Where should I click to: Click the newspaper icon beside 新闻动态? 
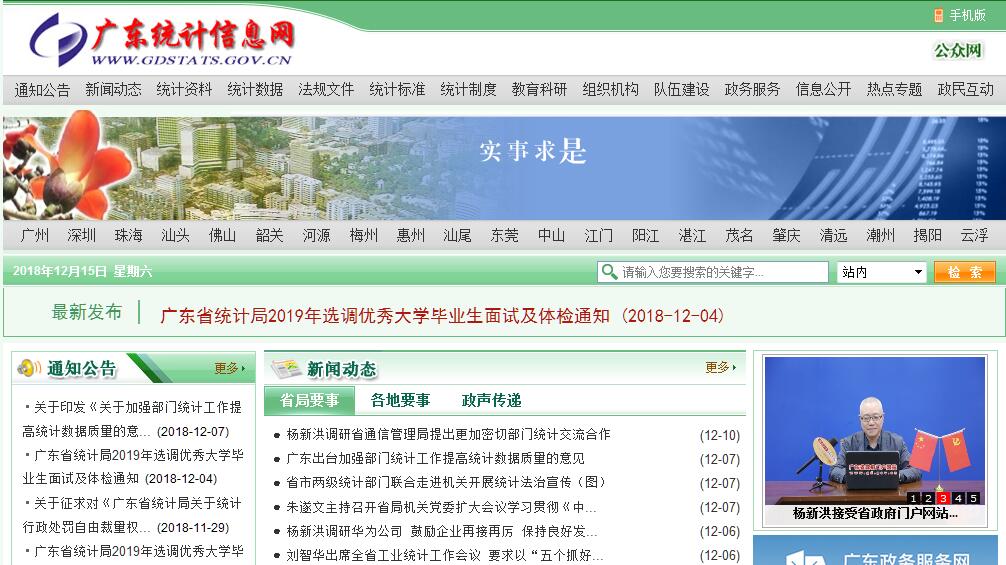coord(286,369)
